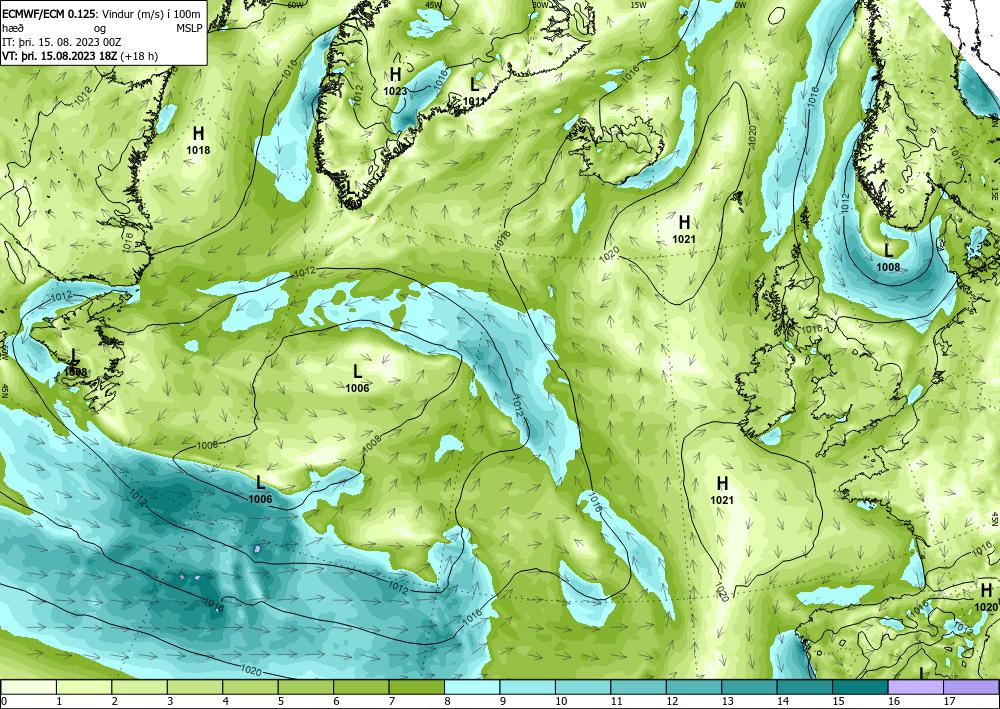This screenshot has height=709, width=1000.
Task: Click the legend color box between 0 and 1
Action: pos(29,687)
